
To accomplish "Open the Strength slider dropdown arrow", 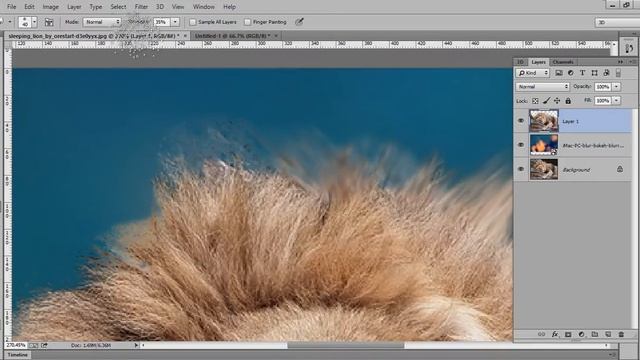I will (x=175, y=22).
